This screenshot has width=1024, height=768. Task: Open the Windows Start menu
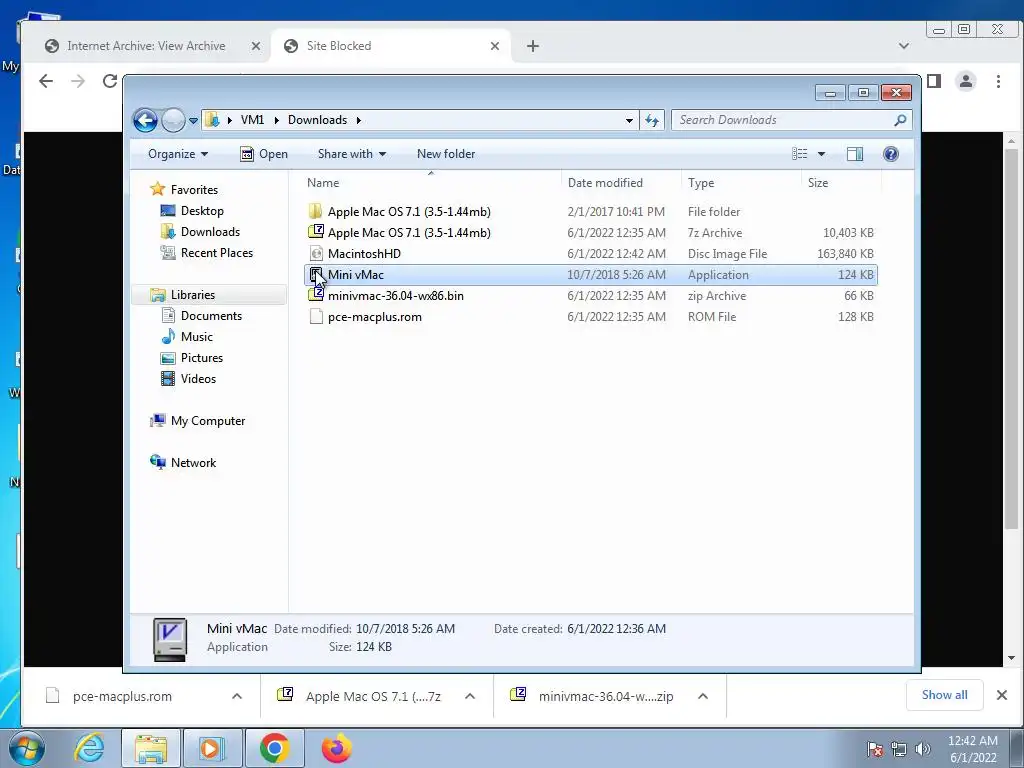[x=27, y=748]
